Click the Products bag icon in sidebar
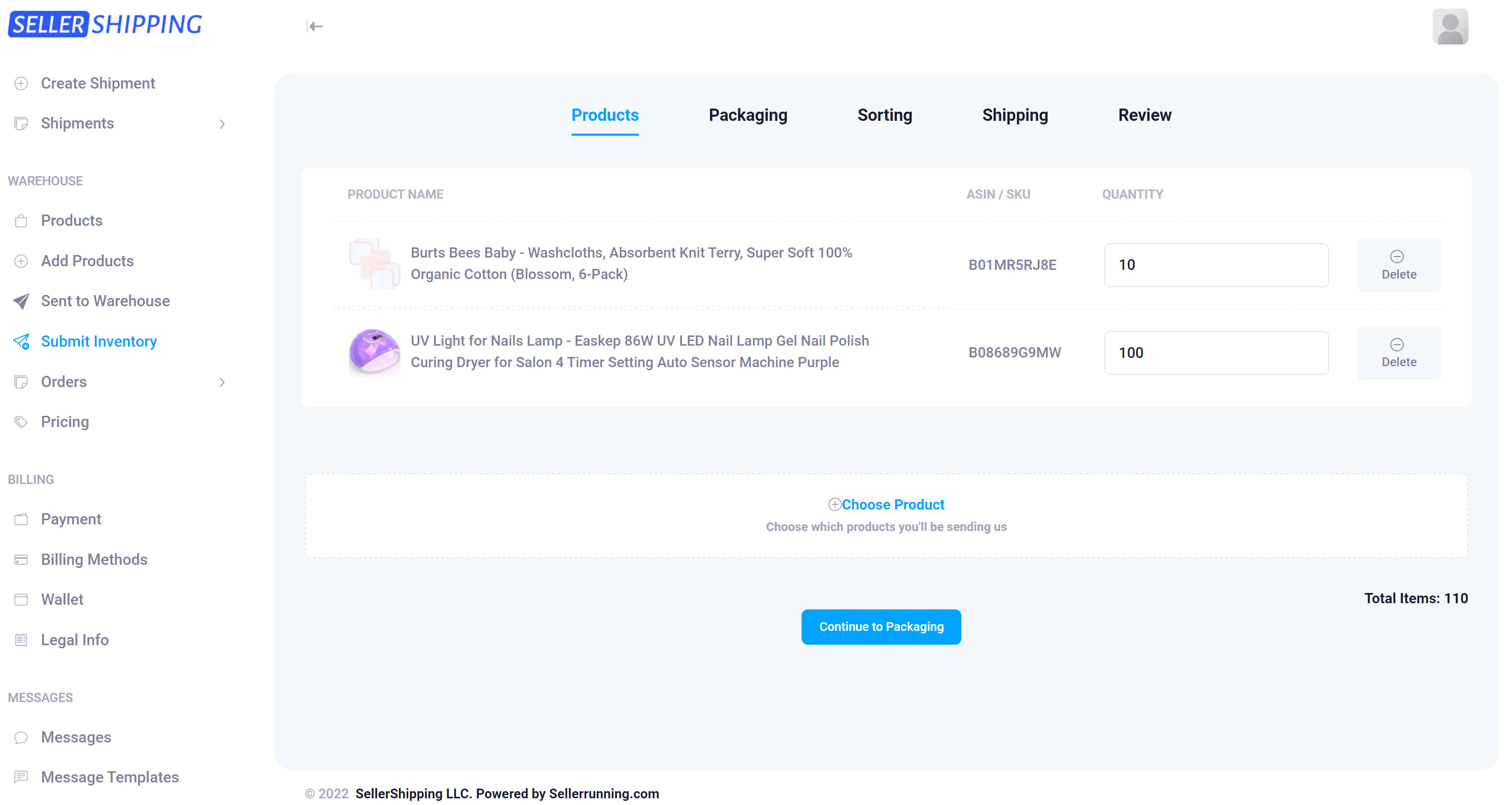1512x805 pixels. pyautogui.click(x=21, y=221)
